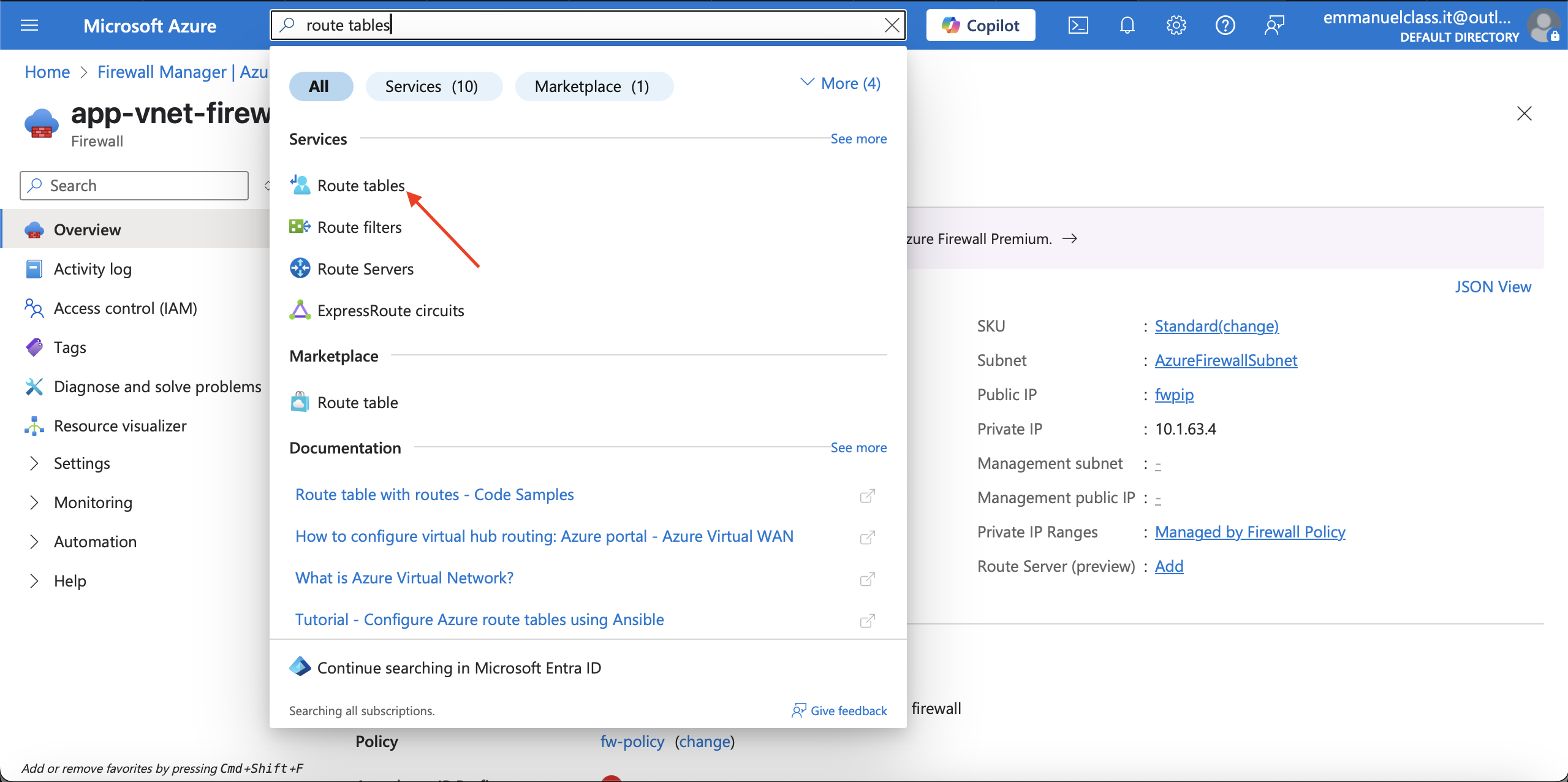Close the firewall blade

coord(1524,113)
